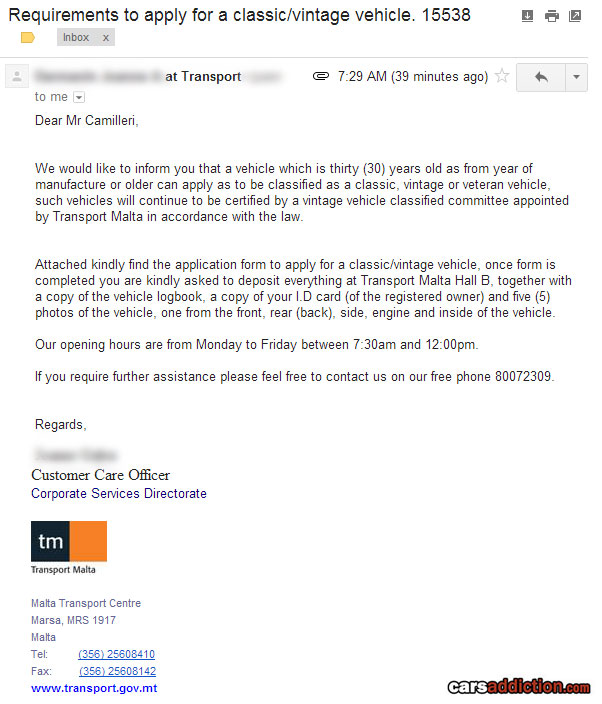This screenshot has height=704, width=602.
Task: Click the Reply arrow button
Action: coord(541,77)
